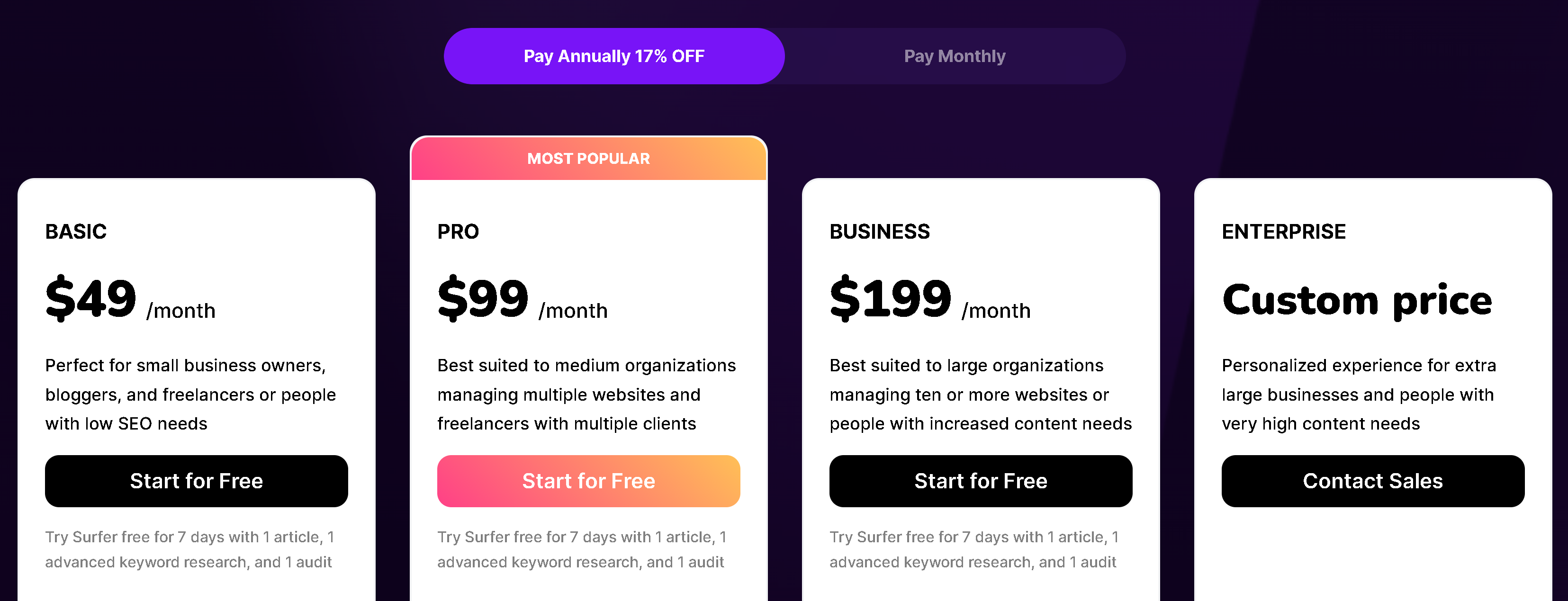Click the $49 /month price

click(130, 299)
